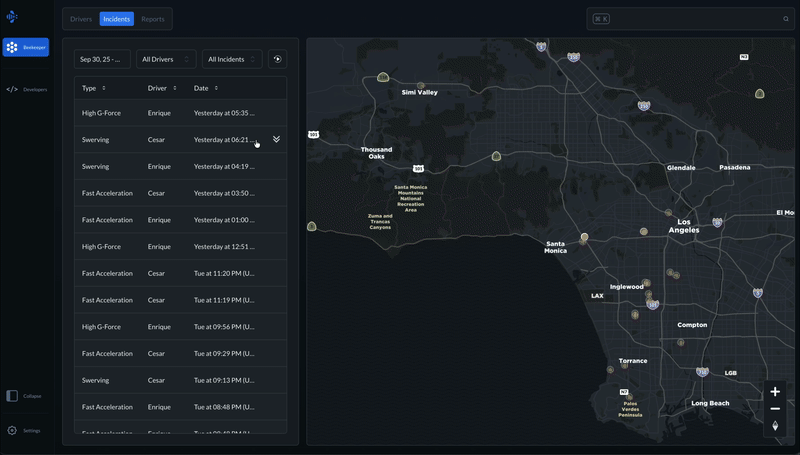Open the Developers section in sidebar
The image size is (800, 455).
(x=25, y=89)
